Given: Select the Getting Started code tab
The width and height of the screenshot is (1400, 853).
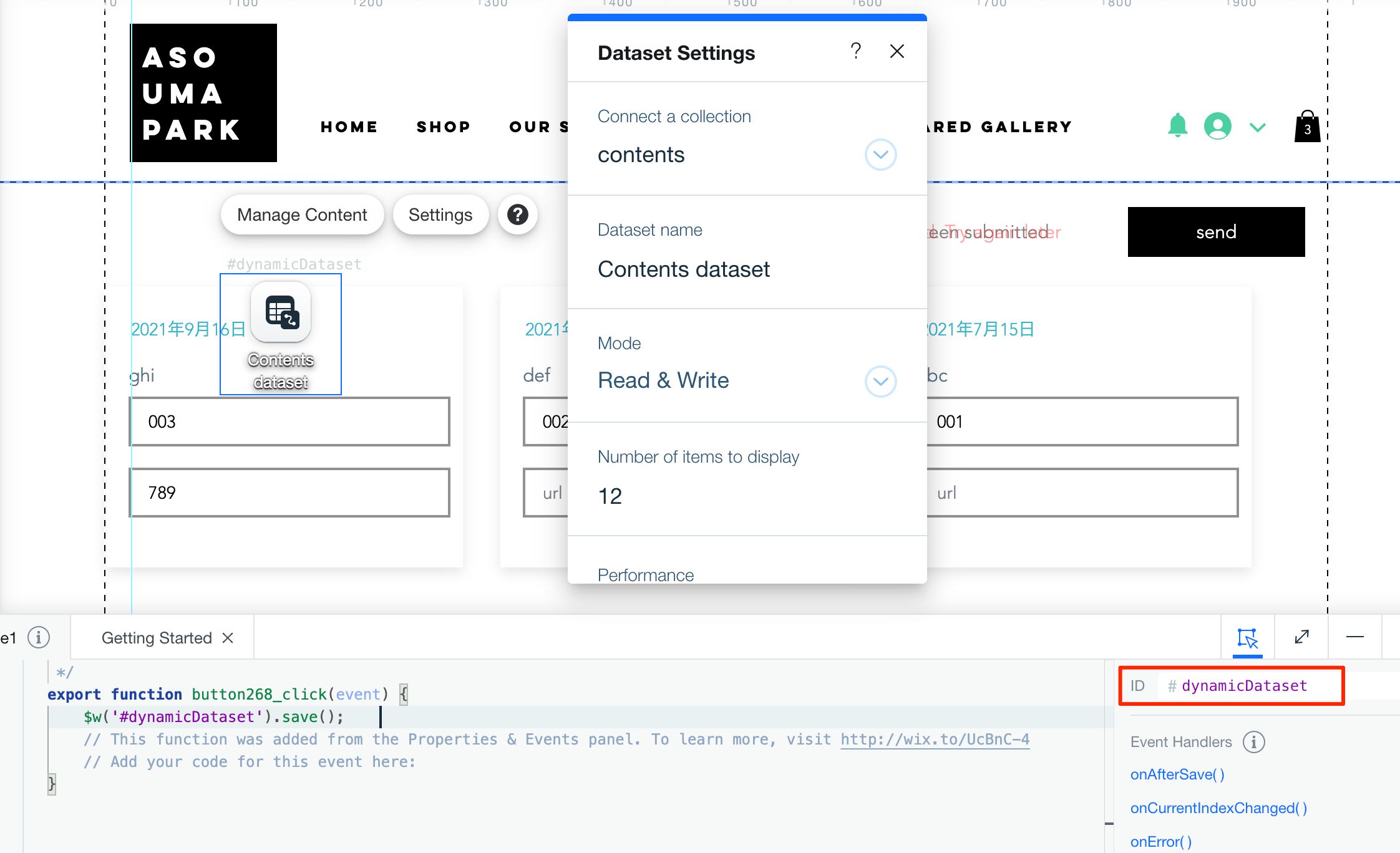Looking at the screenshot, I should [157, 638].
